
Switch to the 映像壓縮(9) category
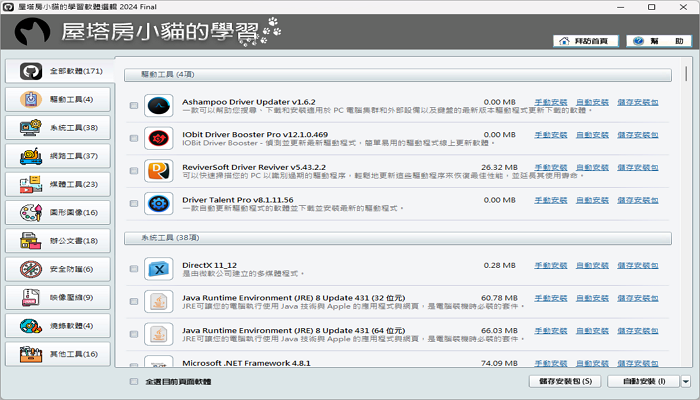point(58,297)
